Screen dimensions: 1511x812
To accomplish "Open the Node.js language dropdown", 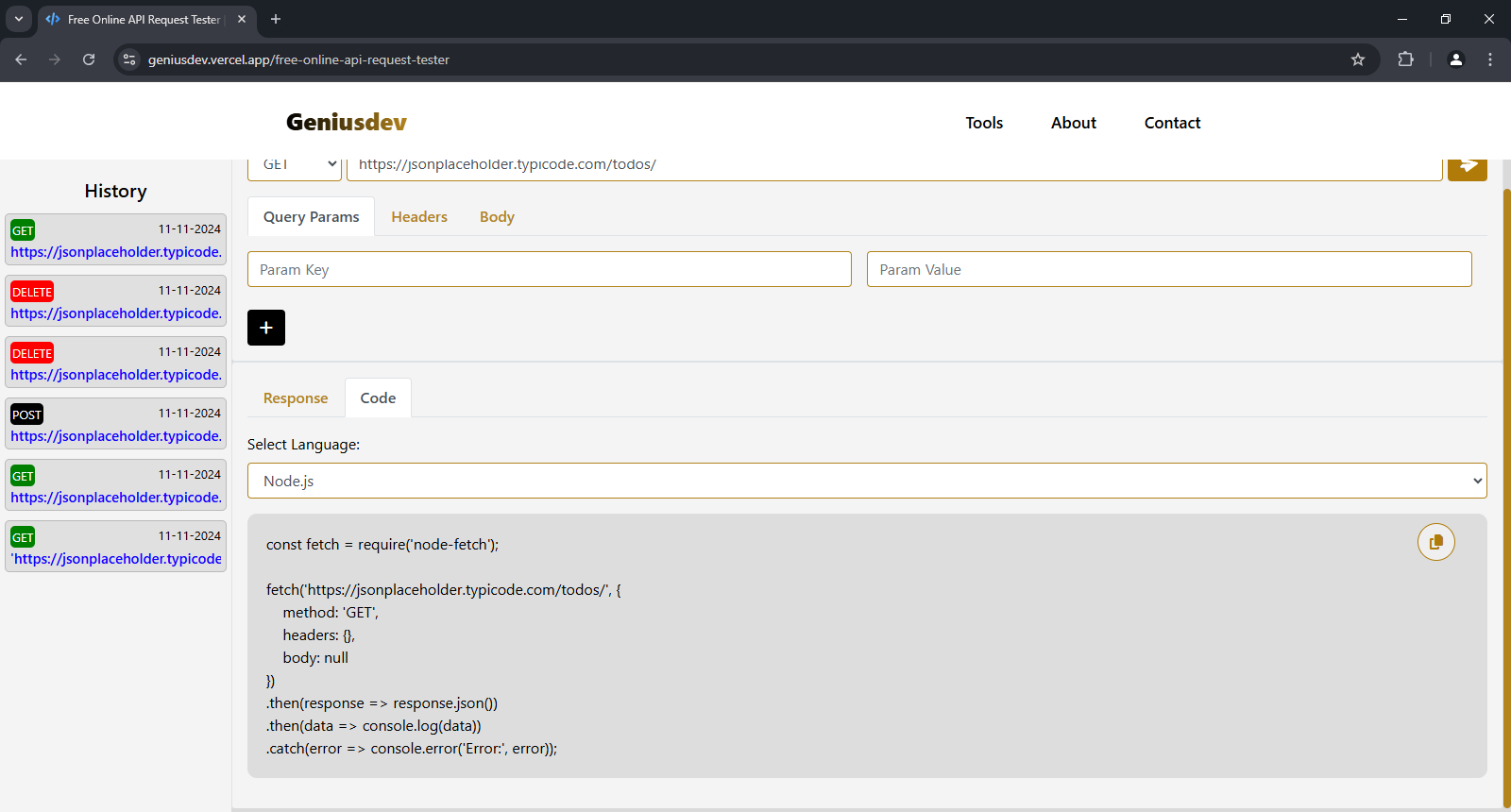I will pyautogui.click(x=867, y=481).
